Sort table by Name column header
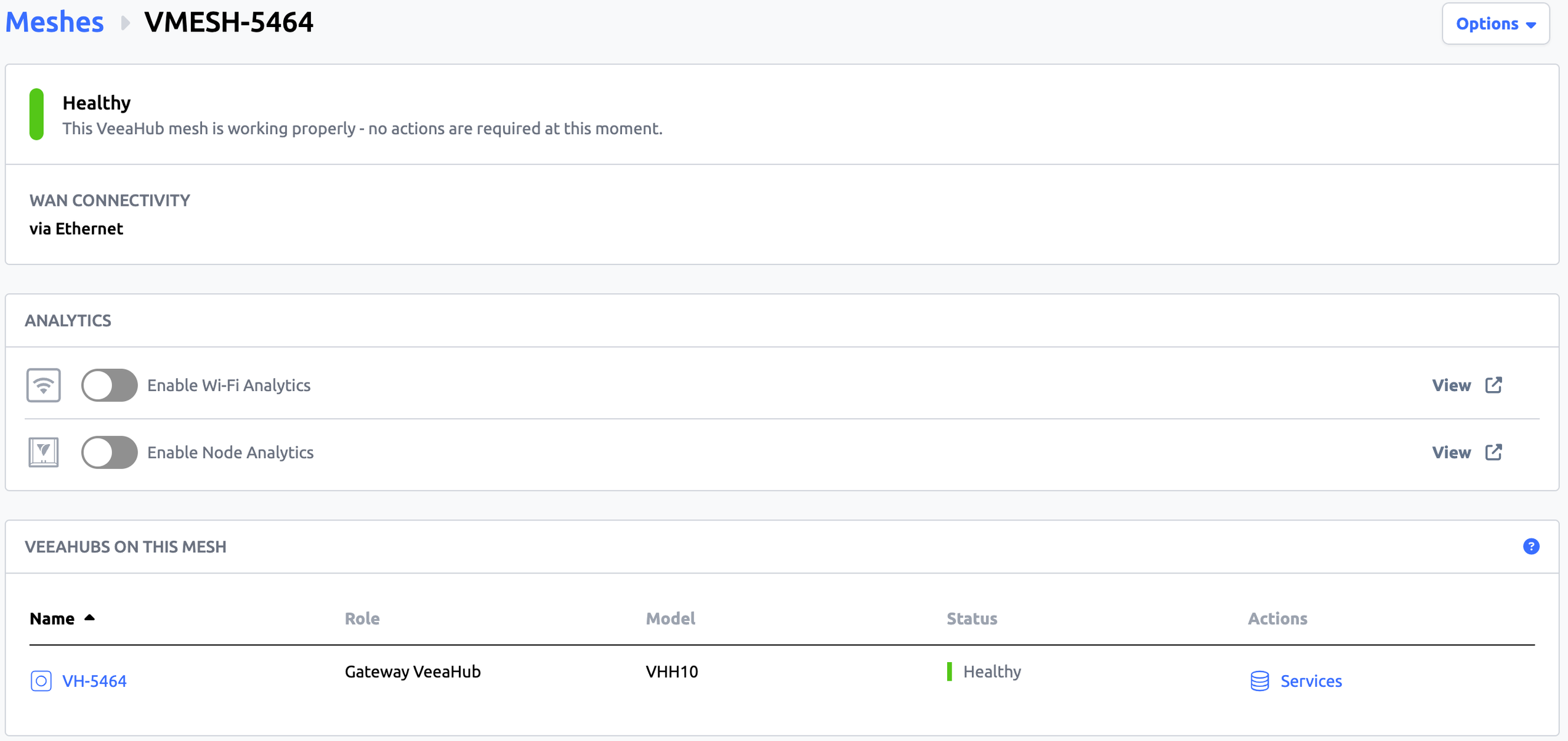1568x741 pixels. click(52, 618)
